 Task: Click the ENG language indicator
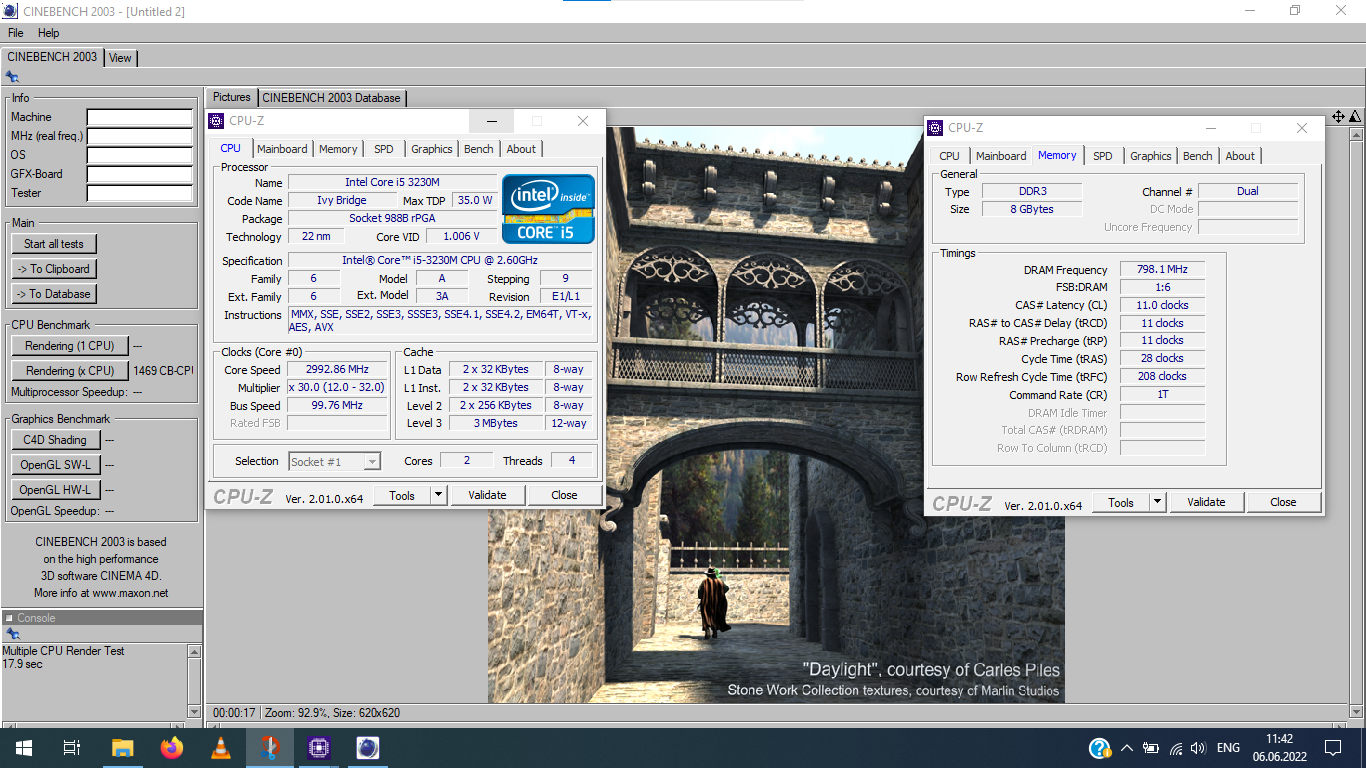click(x=1228, y=748)
